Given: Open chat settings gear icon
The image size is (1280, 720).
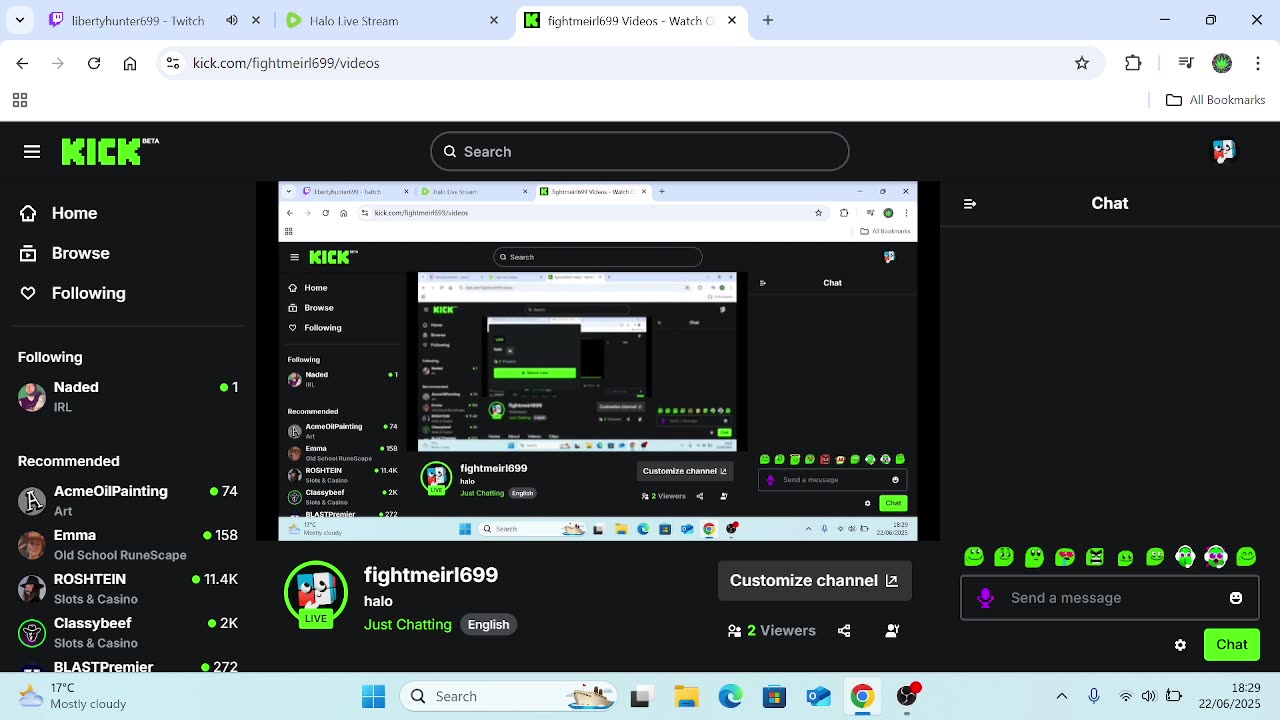Looking at the screenshot, I should [1180, 645].
